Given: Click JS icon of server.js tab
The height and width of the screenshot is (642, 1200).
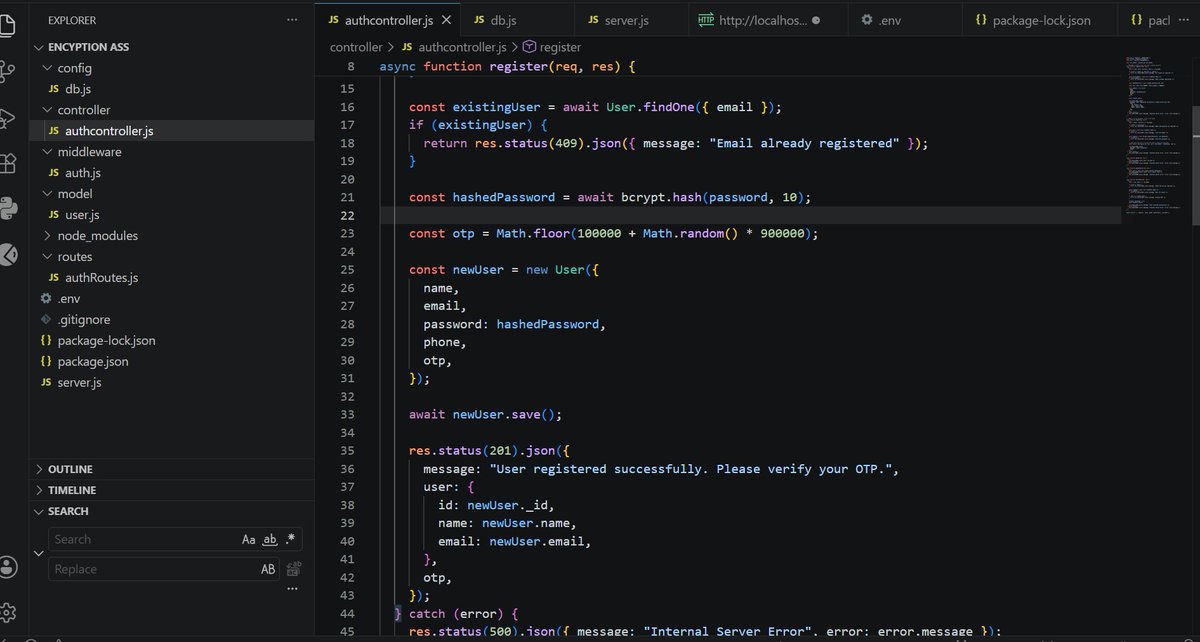Looking at the screenshot, I should [x=594, y=20].
